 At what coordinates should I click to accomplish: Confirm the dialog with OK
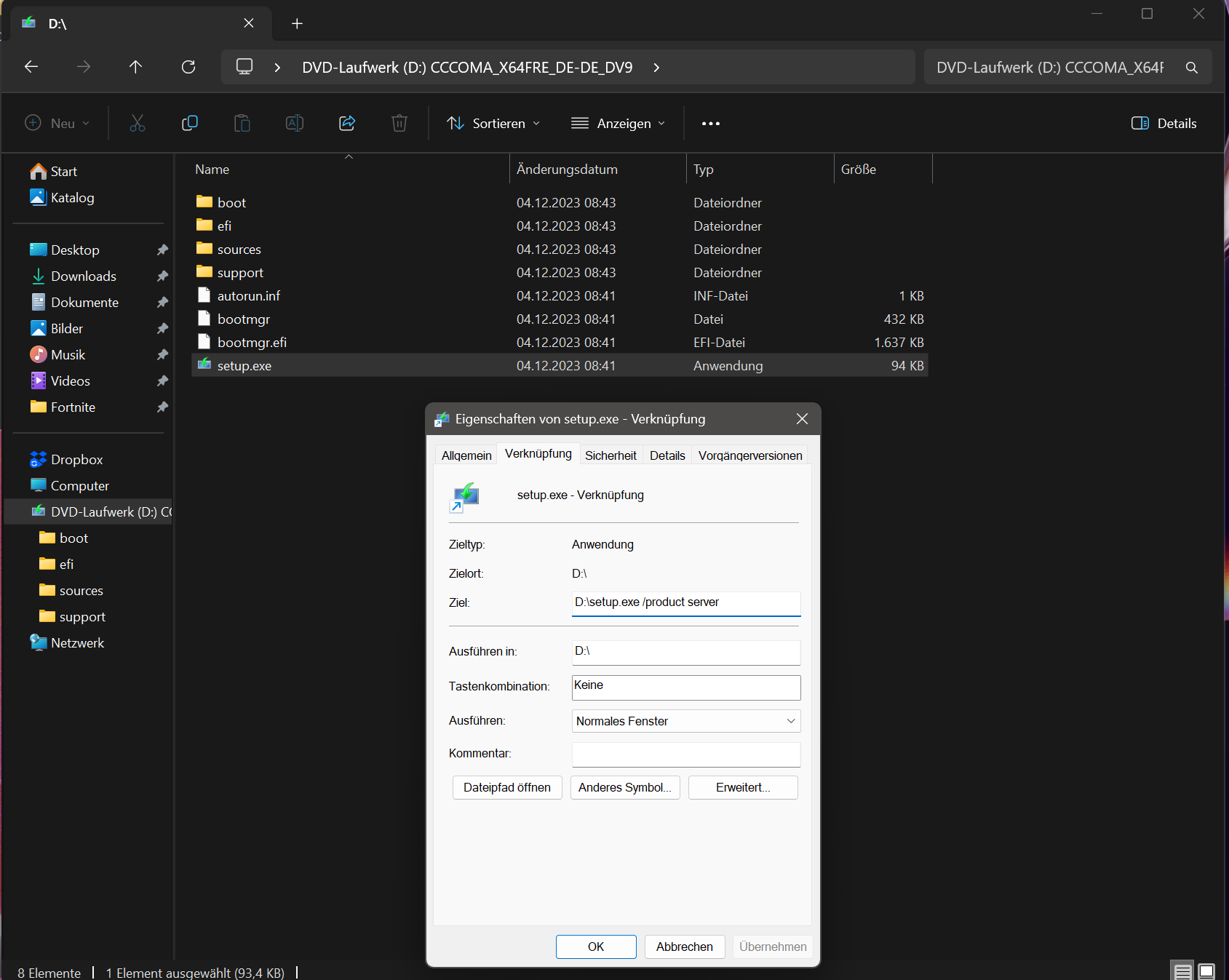pos(596,947)
